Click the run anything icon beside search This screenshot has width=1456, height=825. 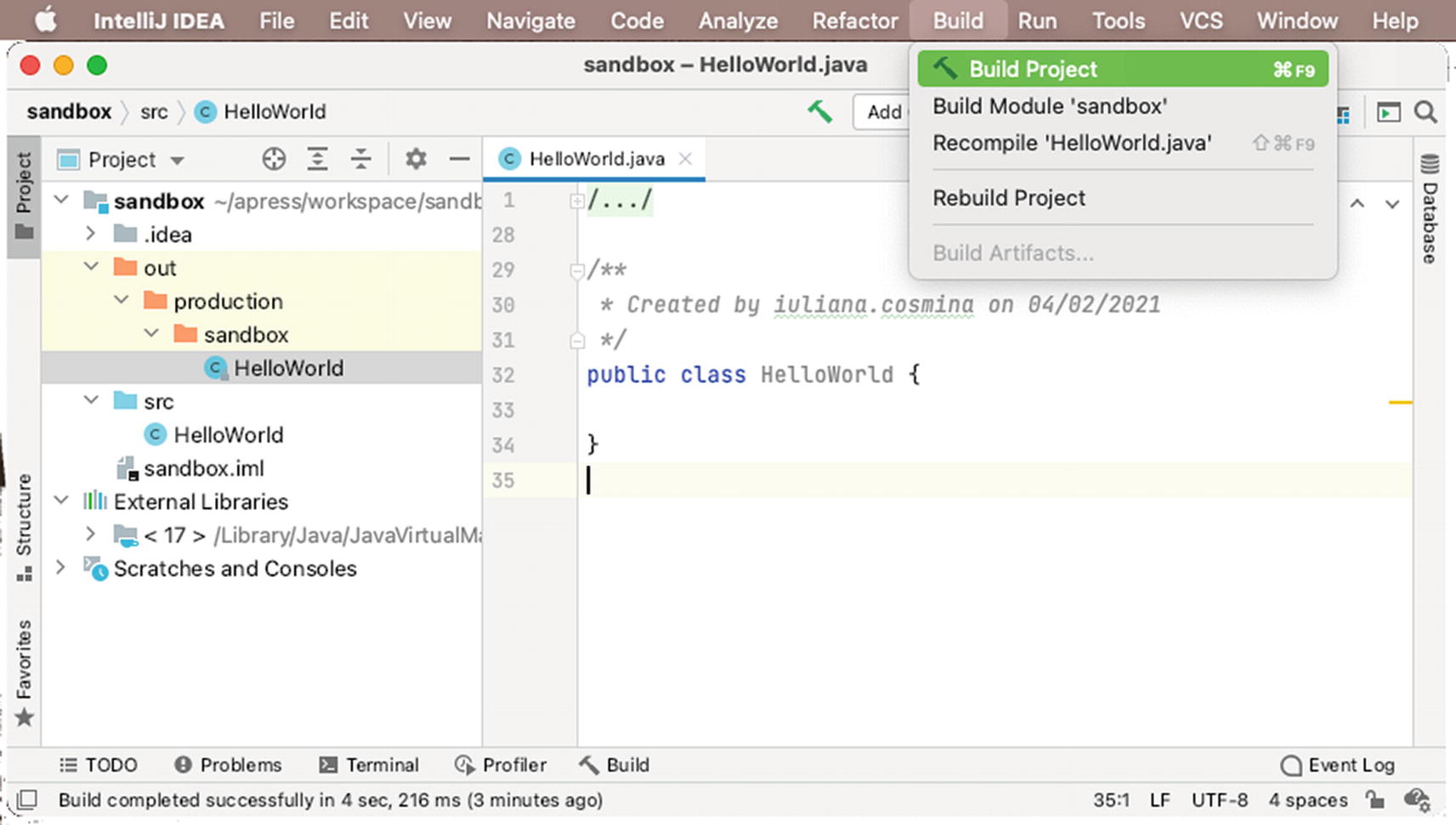click(1388, 112)
